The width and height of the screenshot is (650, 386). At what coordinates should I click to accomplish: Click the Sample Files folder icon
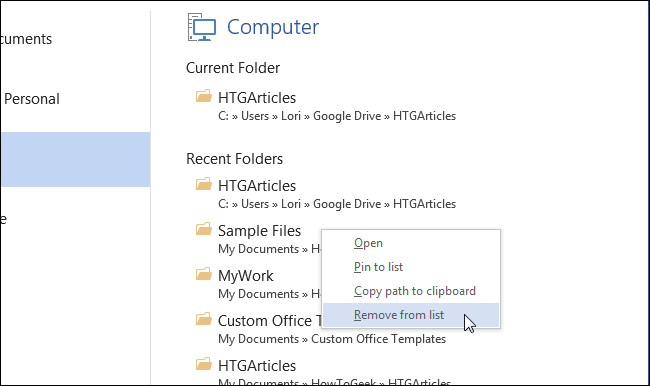pos(204,229)
